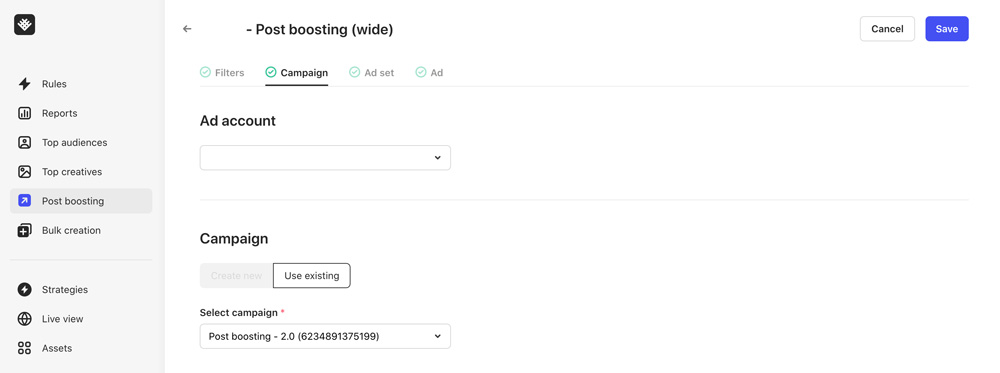1000x373 pixels.
Task: Switch to the Filters step tab
Action: coord(222,73)
